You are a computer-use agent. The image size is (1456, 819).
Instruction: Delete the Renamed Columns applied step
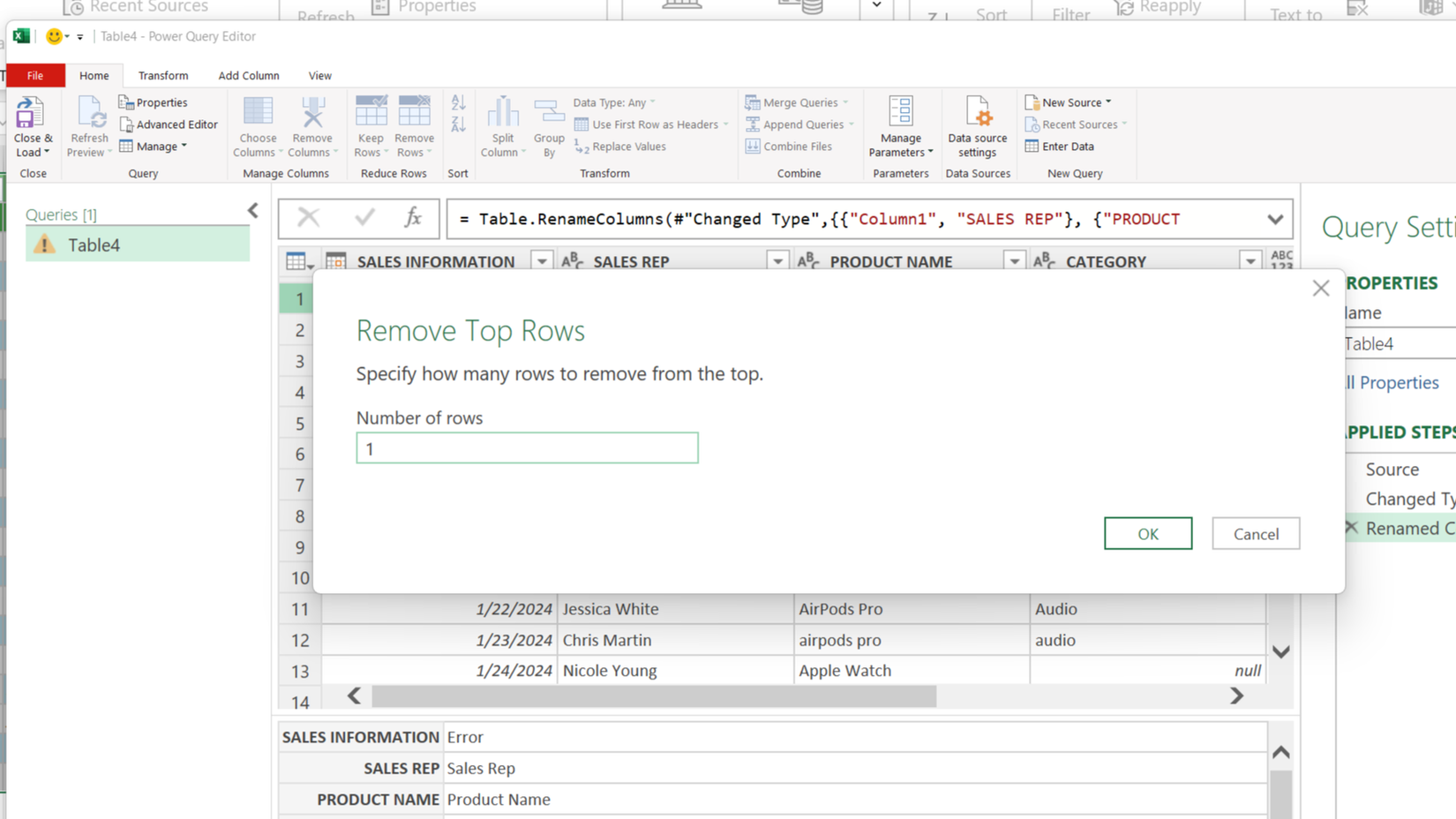pos(1351,528)
